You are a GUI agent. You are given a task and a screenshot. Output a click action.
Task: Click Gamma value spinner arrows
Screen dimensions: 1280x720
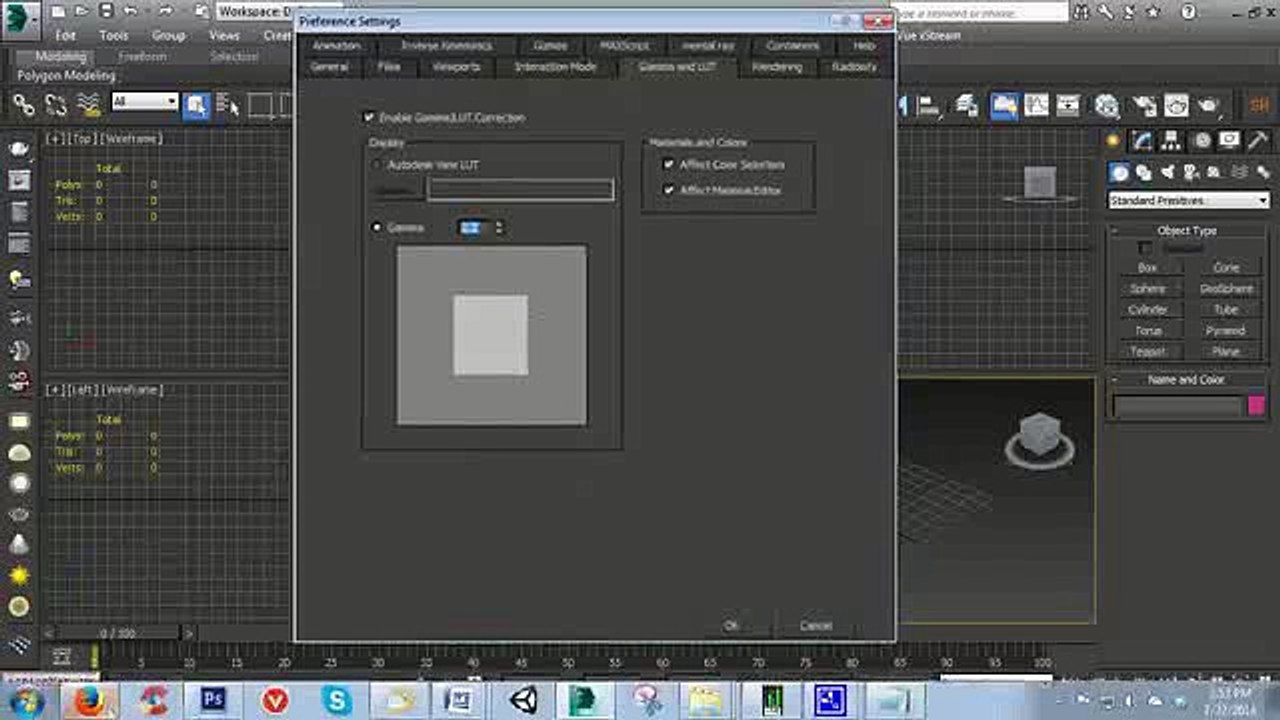(498, 228)
